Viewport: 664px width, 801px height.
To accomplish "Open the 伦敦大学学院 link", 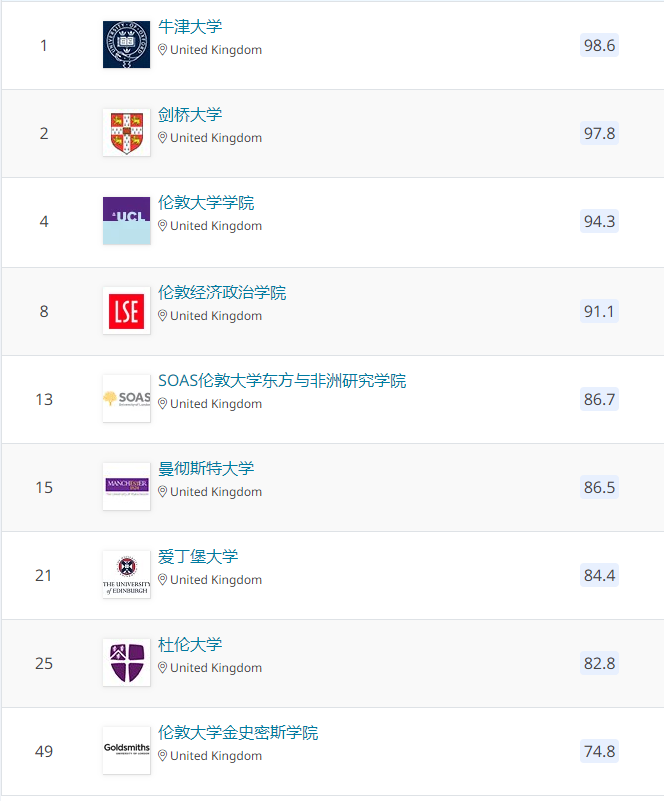I will coord(206,203).
